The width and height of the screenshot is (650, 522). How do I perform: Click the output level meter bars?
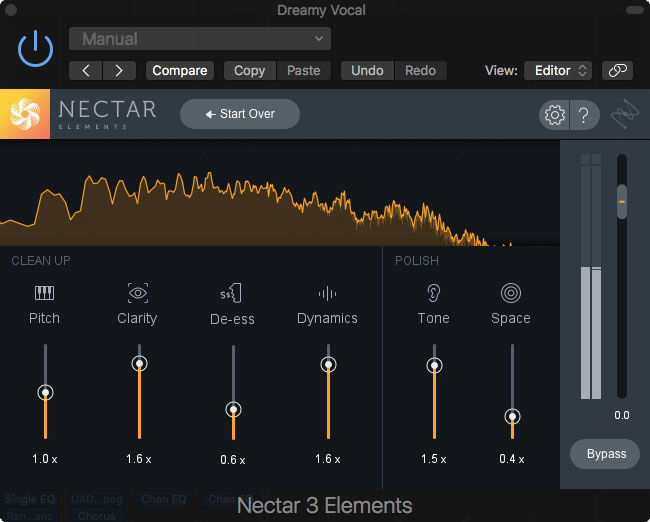[591, 277]
